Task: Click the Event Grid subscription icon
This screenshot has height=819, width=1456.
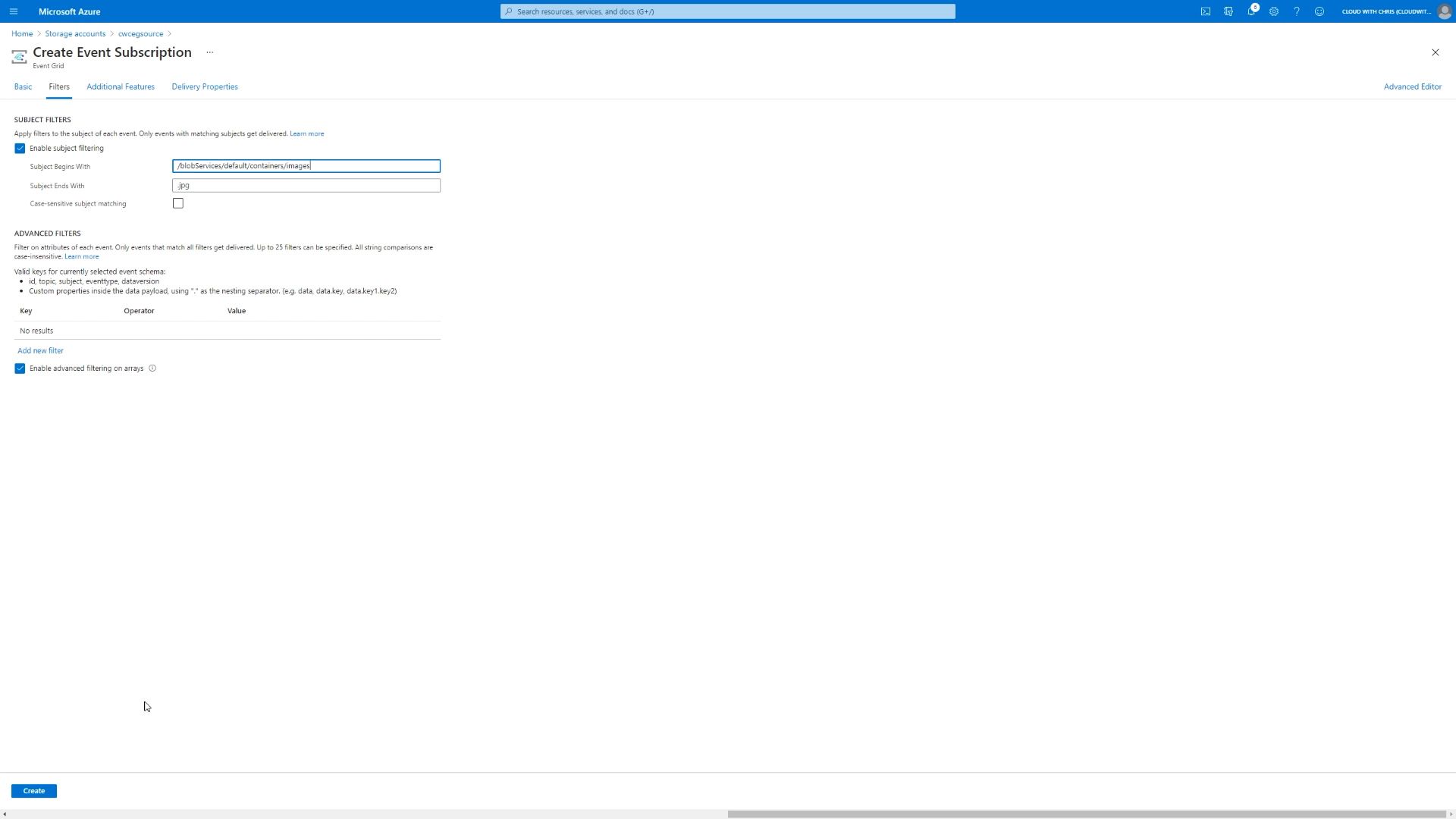Action: 20,57
